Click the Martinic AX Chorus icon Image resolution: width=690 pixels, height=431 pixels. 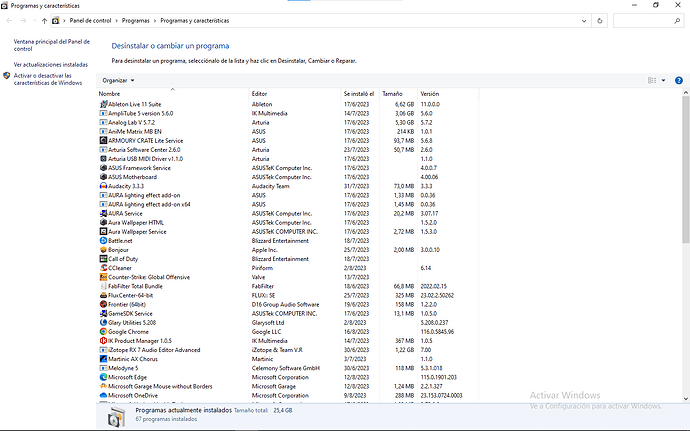click(x=103, y=359)
